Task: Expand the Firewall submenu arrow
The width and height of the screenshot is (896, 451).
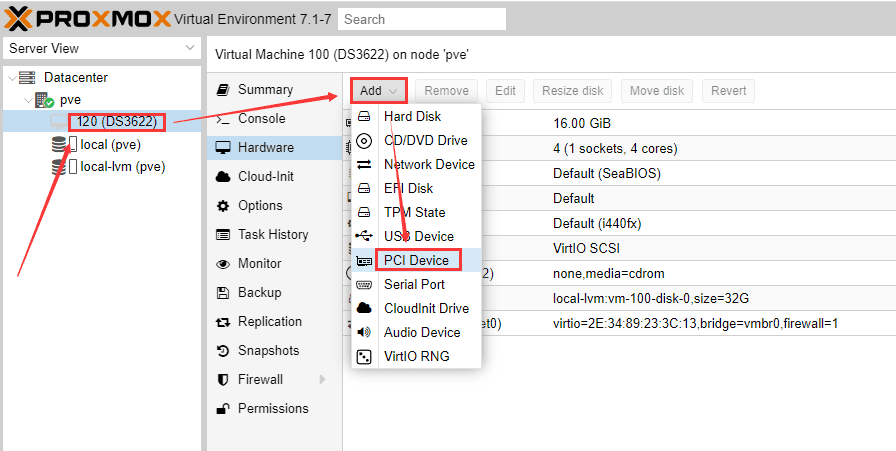Action: click(323, 380)
